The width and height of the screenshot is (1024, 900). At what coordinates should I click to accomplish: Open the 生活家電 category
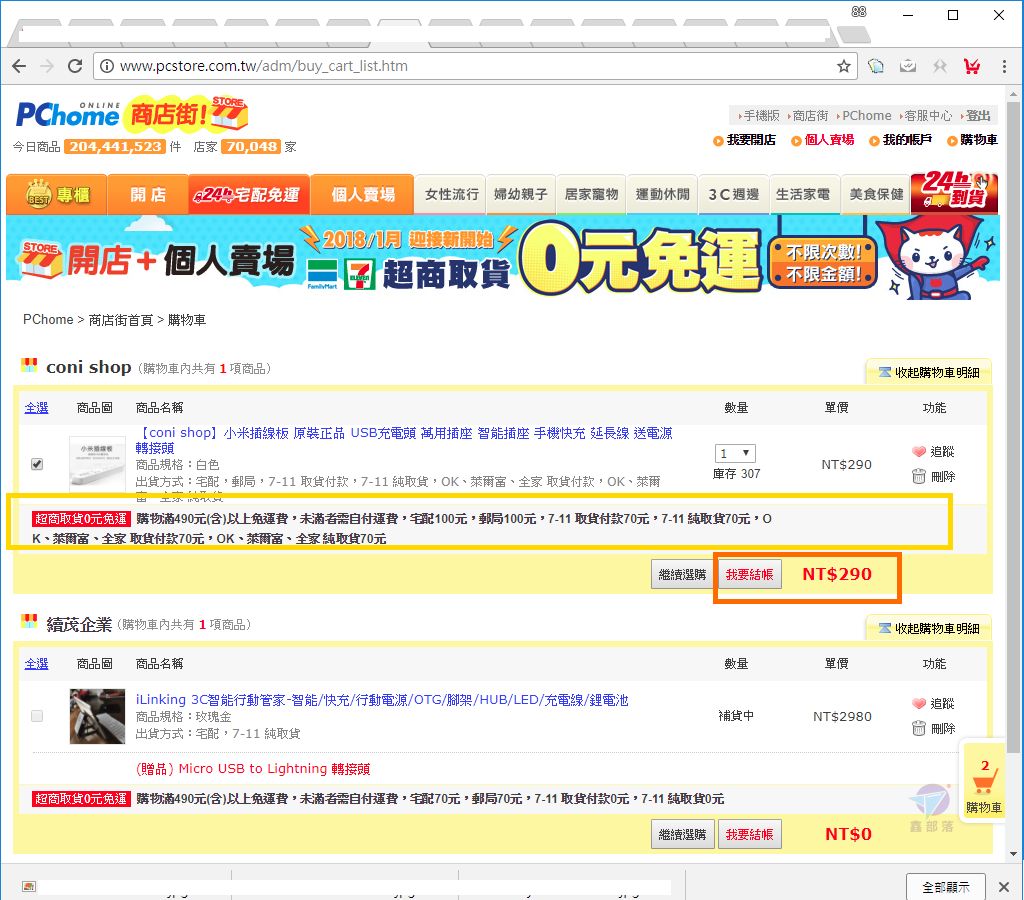(803, 195)
